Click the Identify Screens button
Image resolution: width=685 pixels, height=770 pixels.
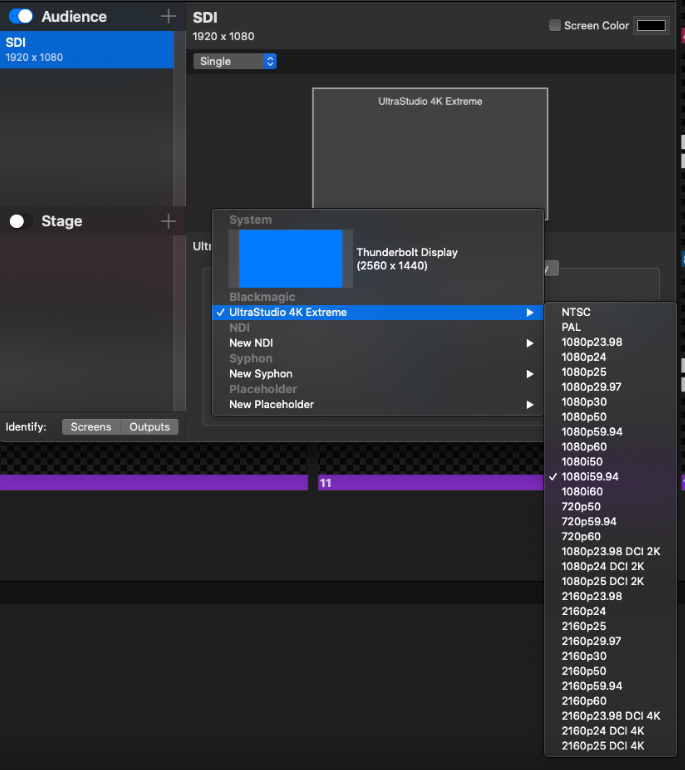[91, 427]
